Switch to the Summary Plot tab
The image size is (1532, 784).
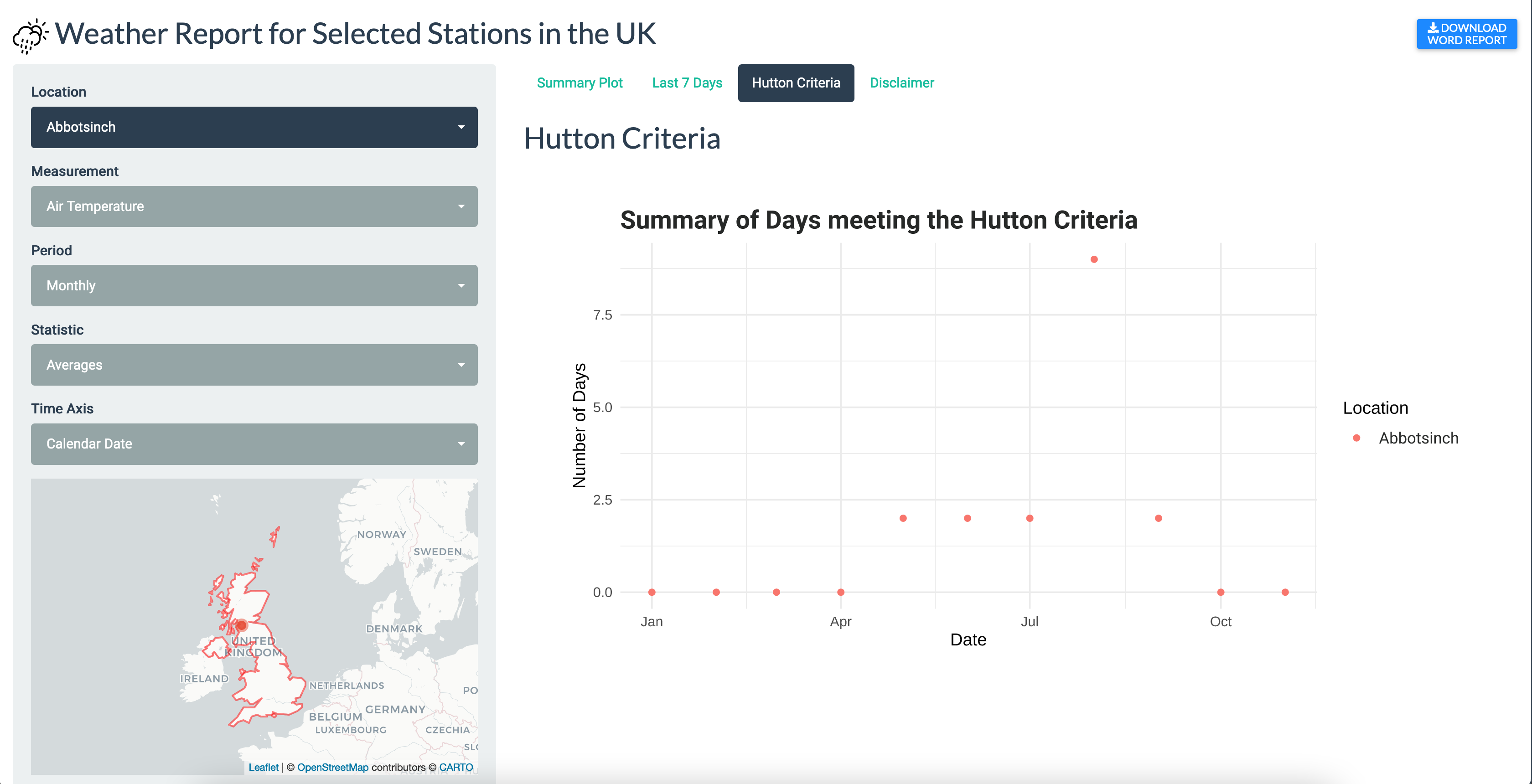point(579,83)
